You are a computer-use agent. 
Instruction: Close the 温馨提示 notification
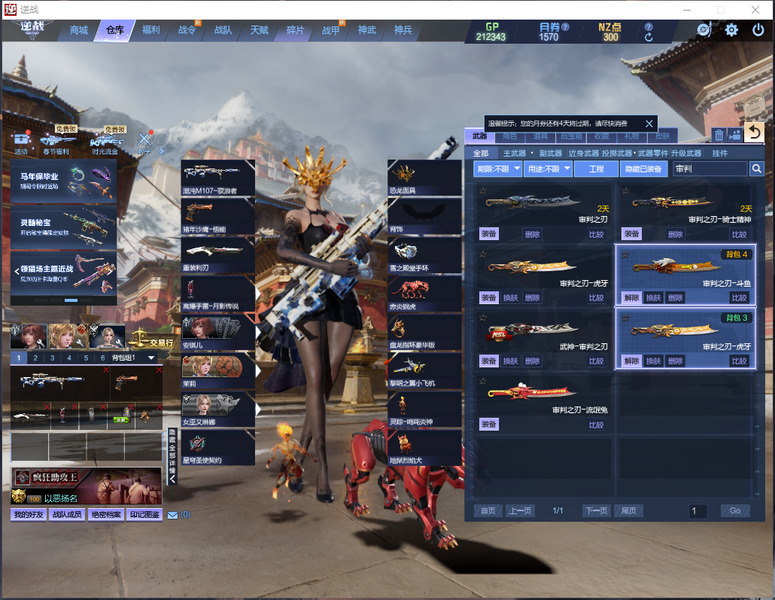649,124
